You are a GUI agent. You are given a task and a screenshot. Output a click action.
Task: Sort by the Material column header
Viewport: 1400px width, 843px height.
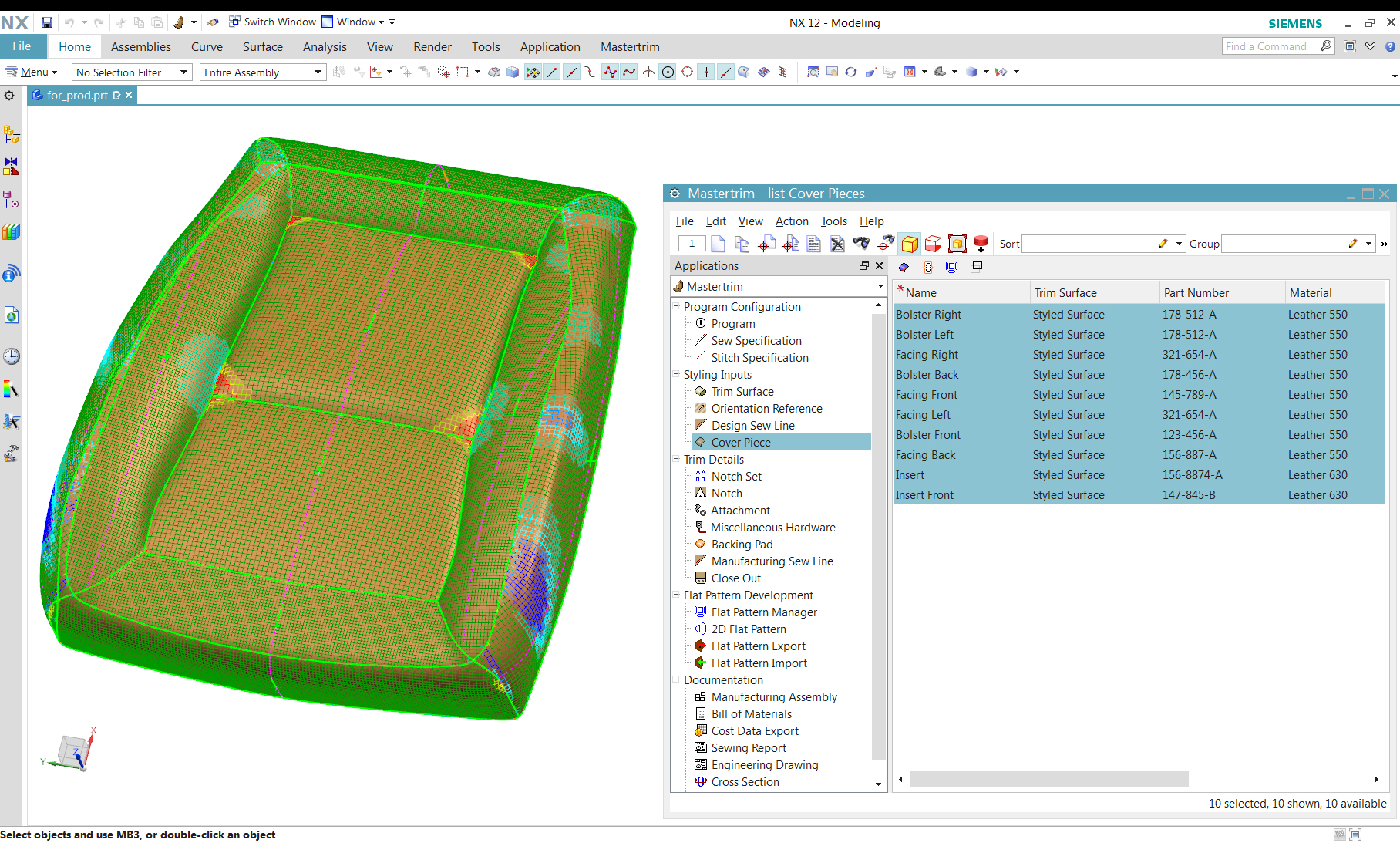[x=1335, y=292]
